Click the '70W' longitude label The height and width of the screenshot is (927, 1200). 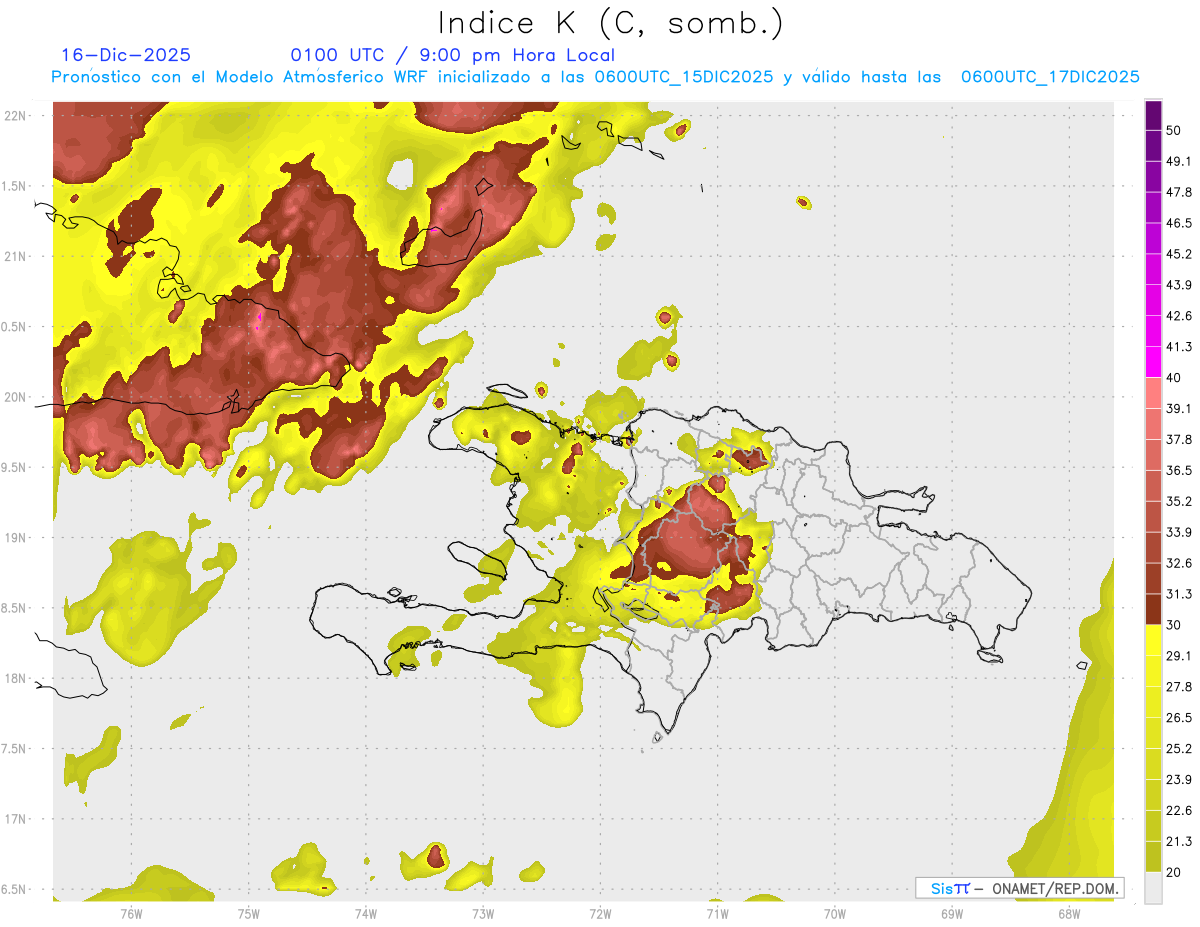(x=835, y=914)
